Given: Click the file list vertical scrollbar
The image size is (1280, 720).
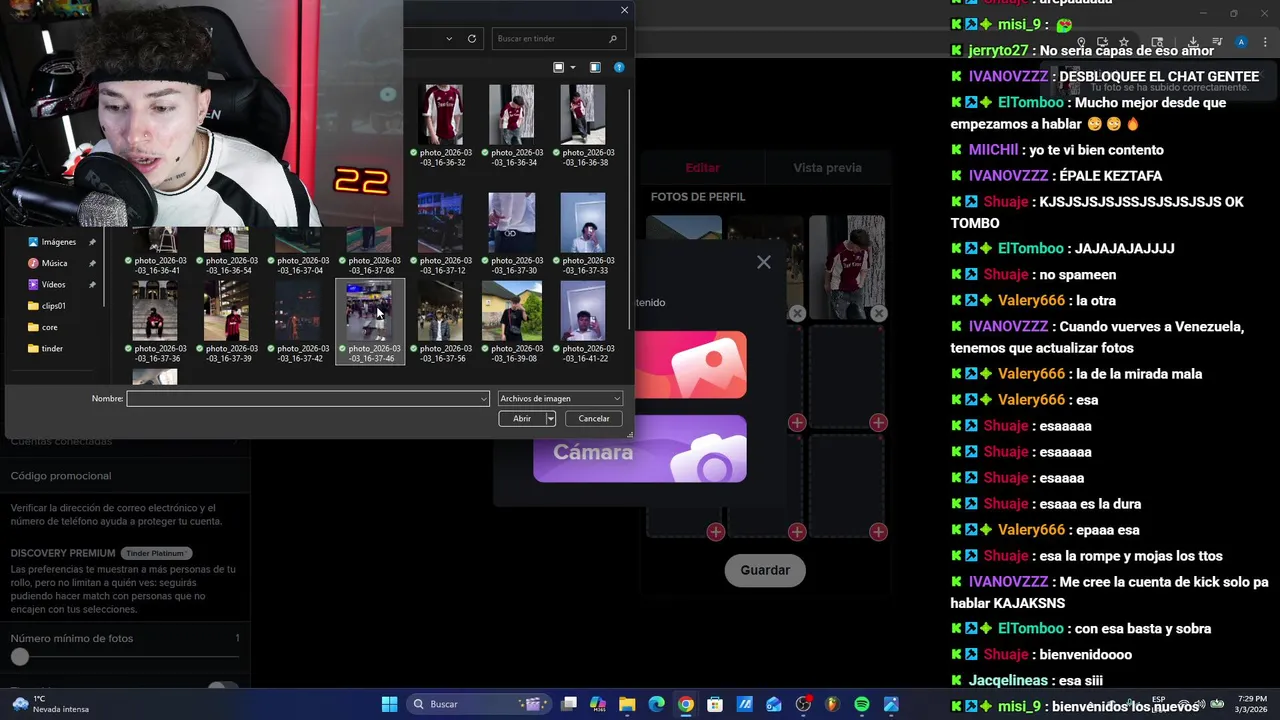Looking at the screenshot, I should [x=629, y=208].
